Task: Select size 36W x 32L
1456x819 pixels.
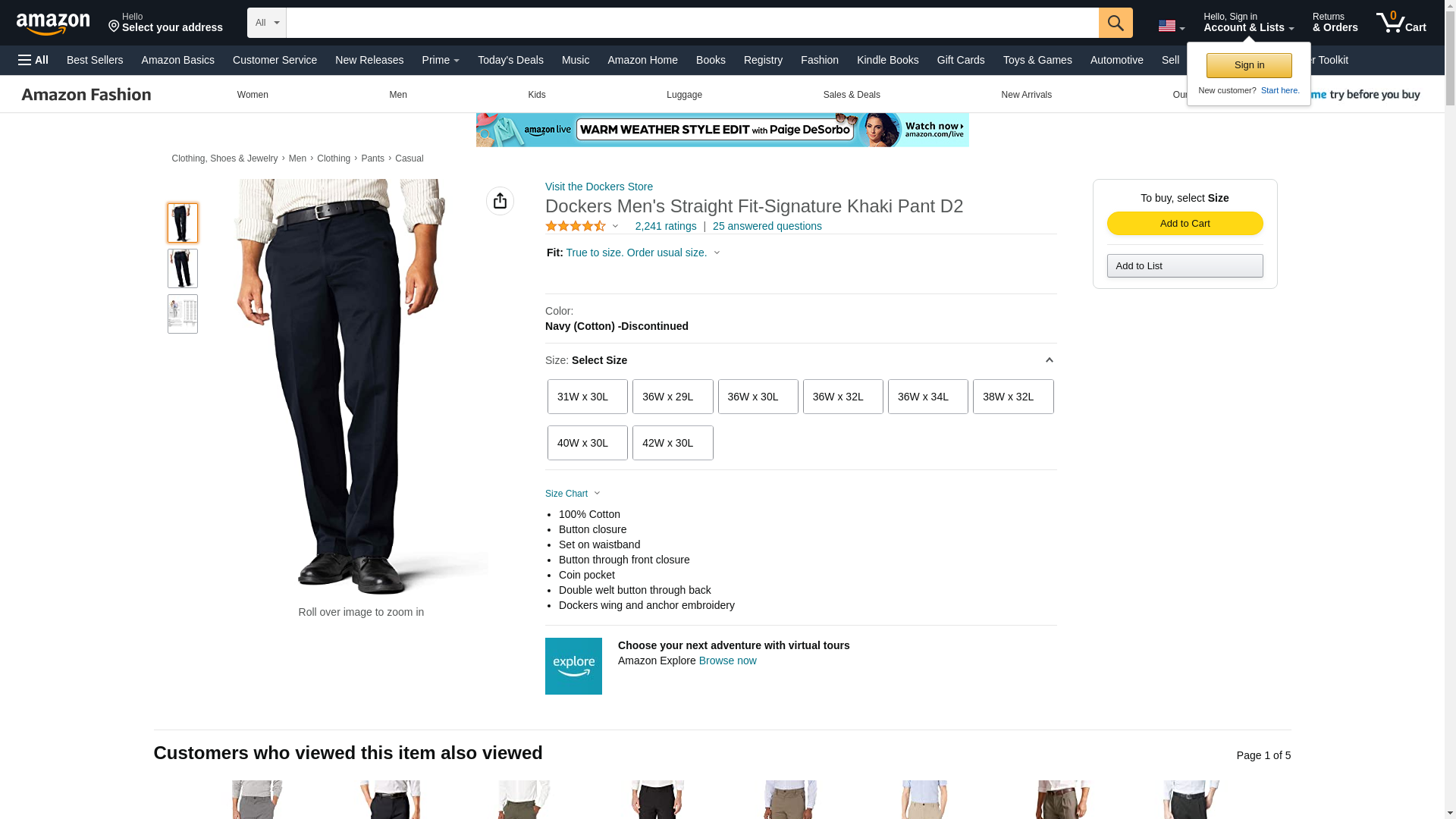Action: coord(843,397)
